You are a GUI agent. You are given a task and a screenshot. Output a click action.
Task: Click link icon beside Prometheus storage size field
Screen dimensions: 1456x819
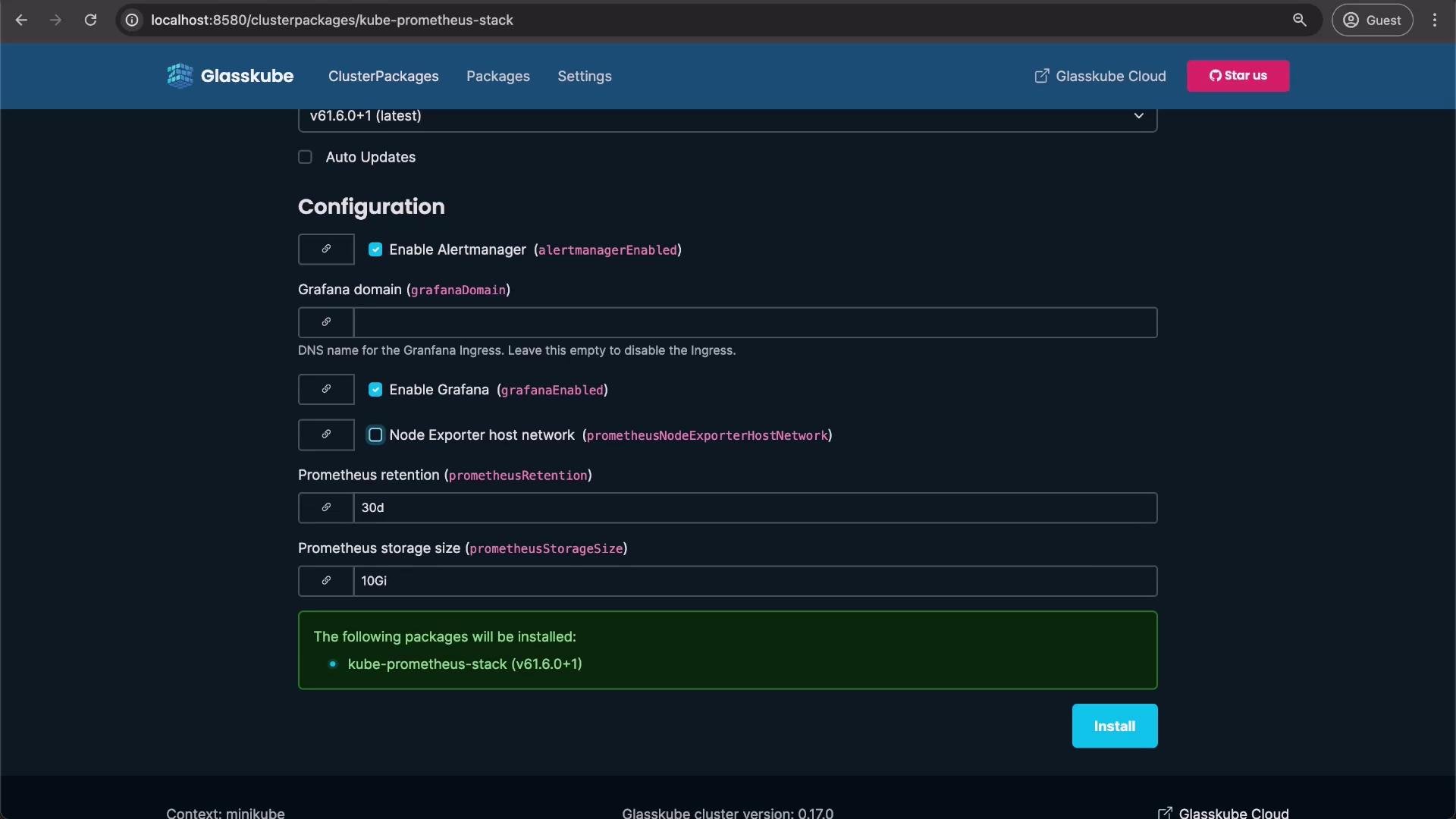pos(326,581)
